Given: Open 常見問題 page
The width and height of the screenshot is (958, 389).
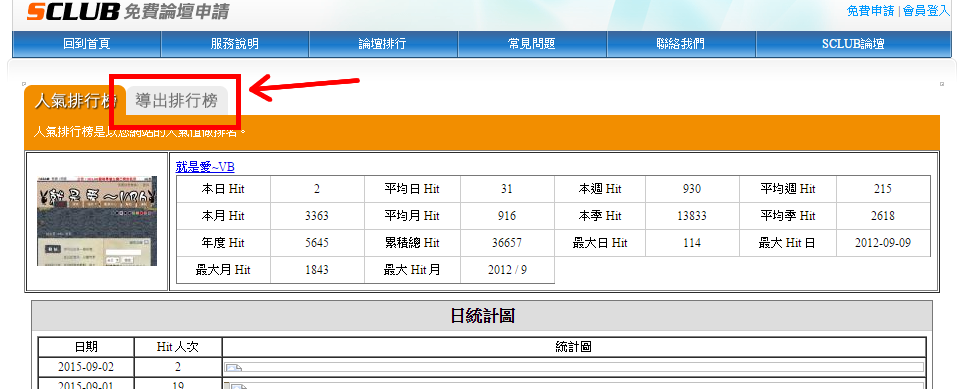Looking at the screenshot, I should [532, 44].
